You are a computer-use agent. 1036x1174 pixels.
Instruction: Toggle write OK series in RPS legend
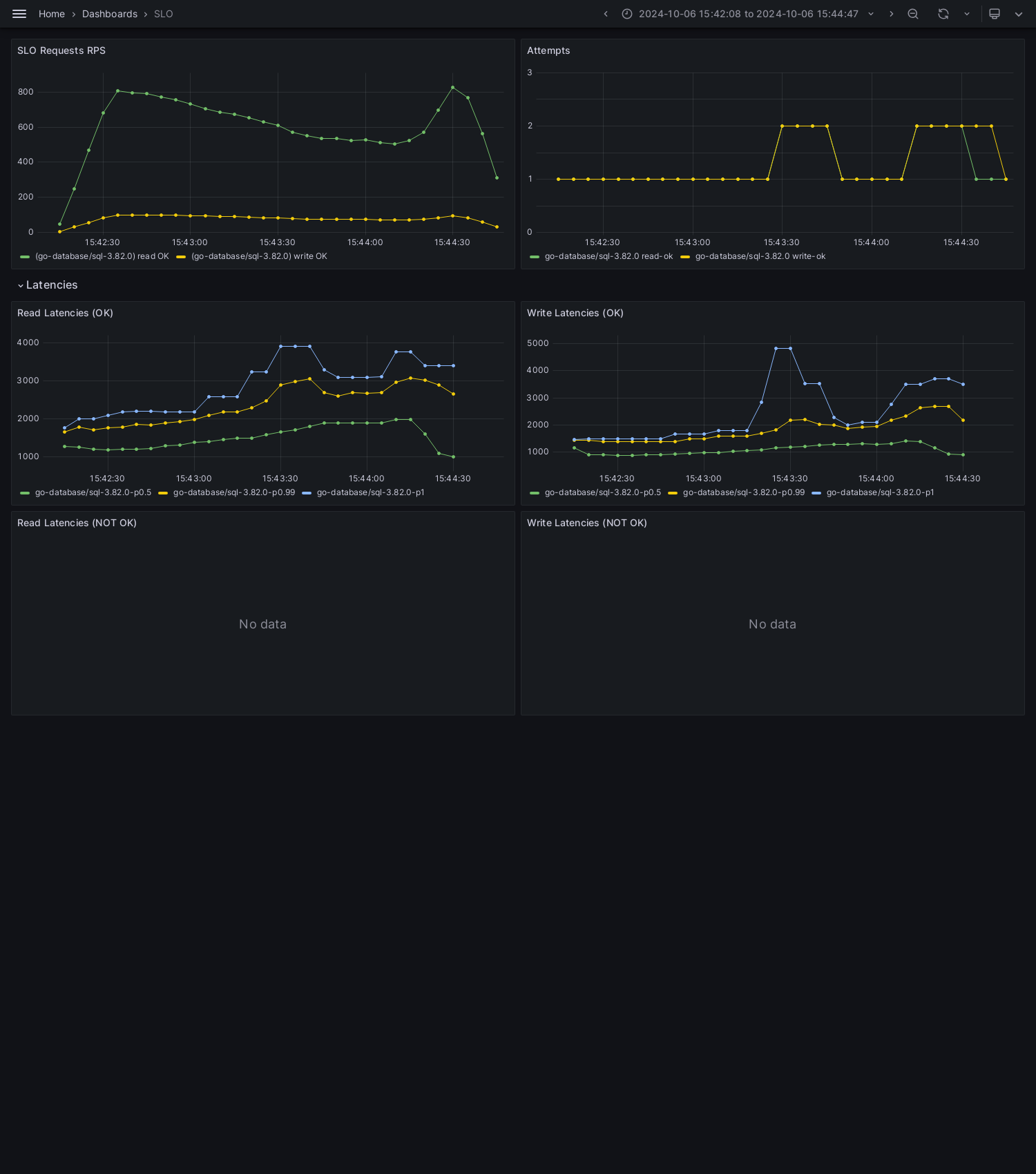(x=259, y=256)
